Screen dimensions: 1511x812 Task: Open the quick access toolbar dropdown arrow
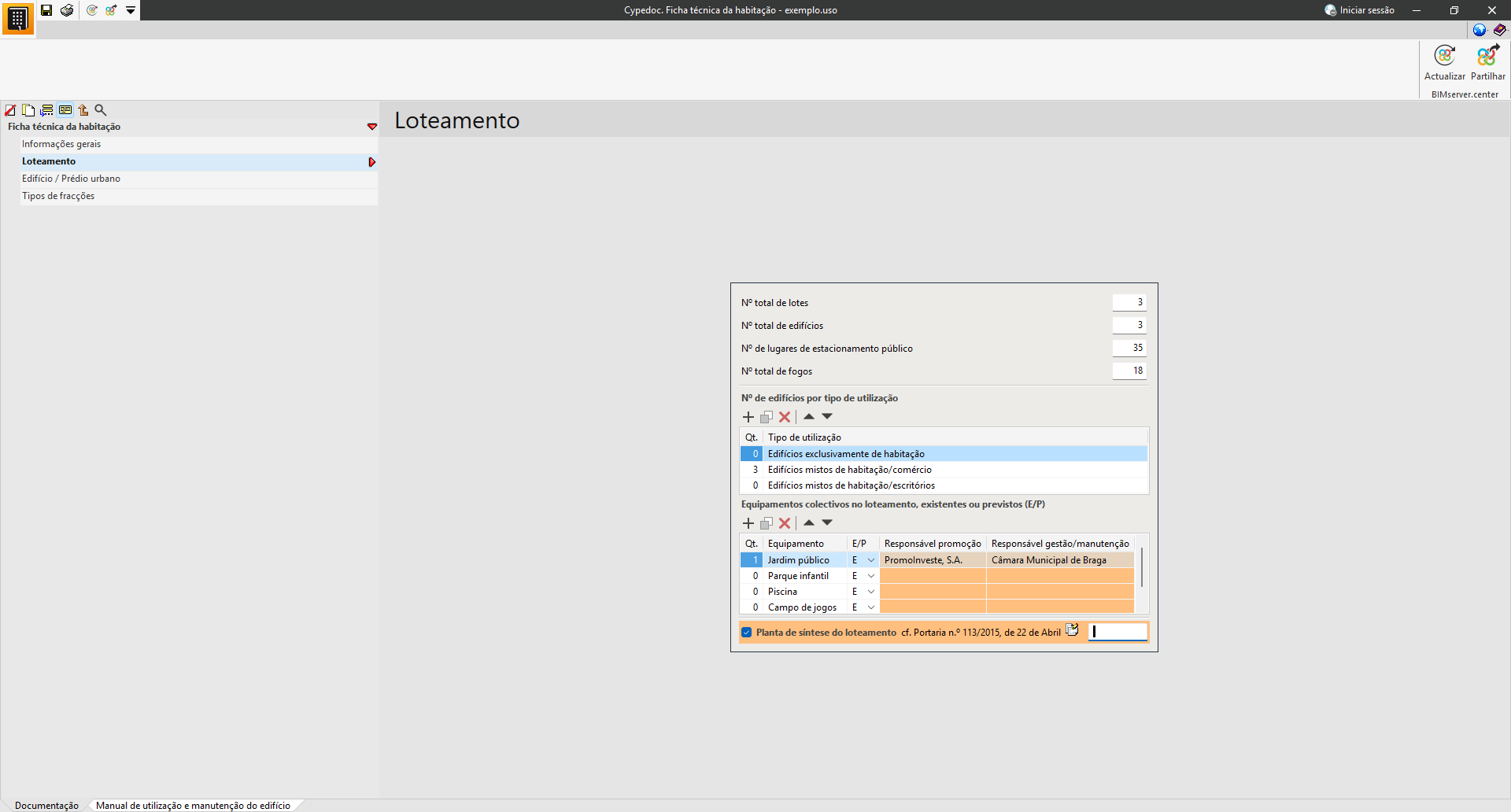pyautogui.click(x=131, y=10)
